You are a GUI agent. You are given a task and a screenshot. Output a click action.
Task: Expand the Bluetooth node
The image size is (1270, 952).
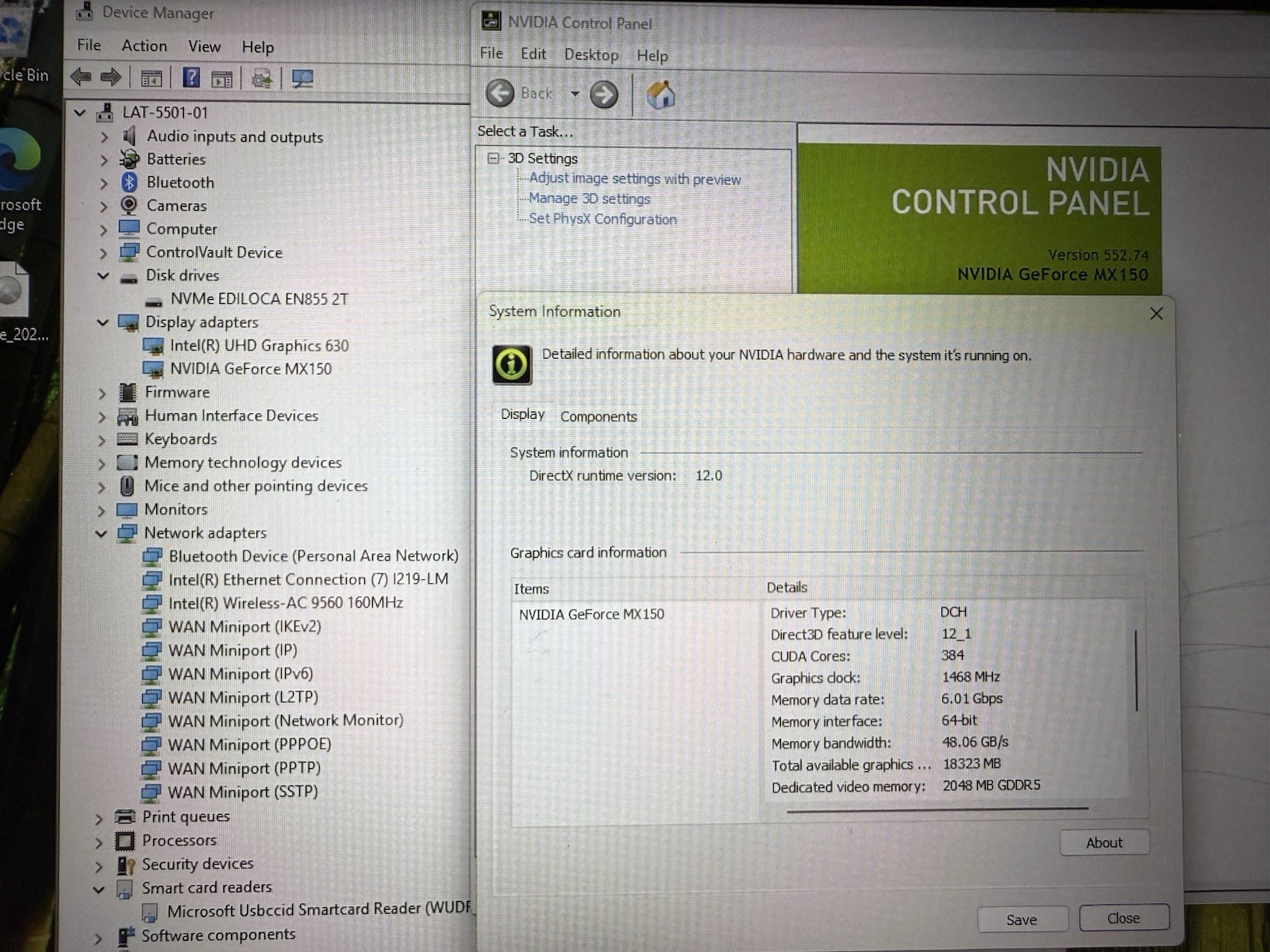[104, 183]
